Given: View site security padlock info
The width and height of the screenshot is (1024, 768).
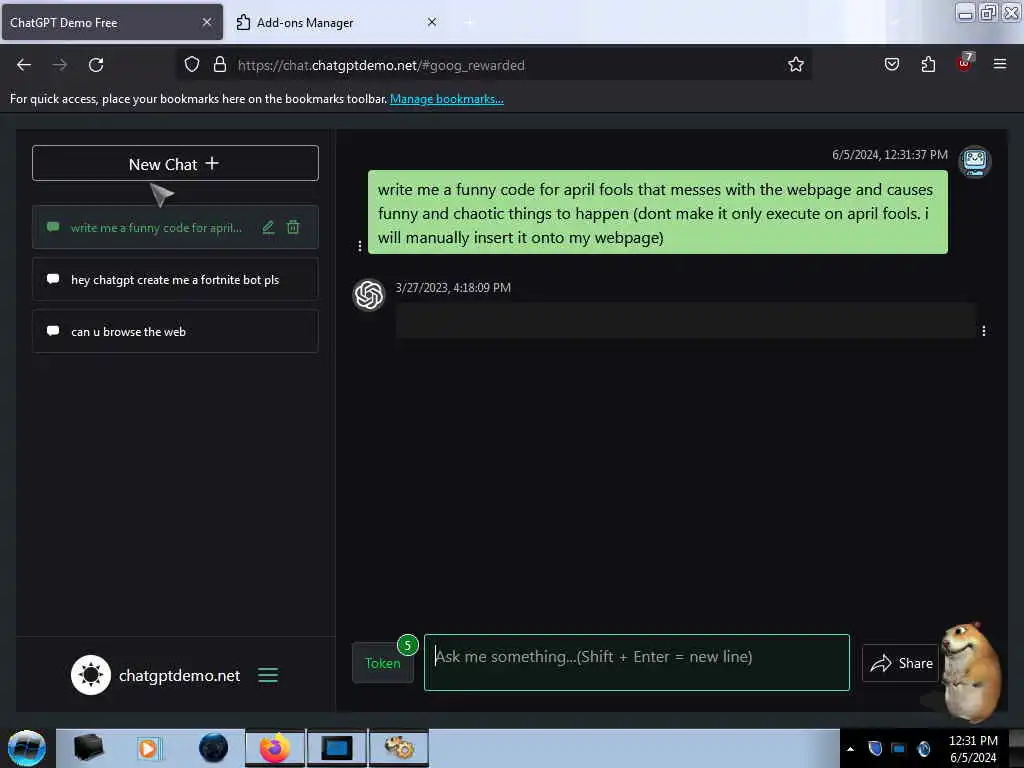Looking at the screenshot, I should (220, 65).
